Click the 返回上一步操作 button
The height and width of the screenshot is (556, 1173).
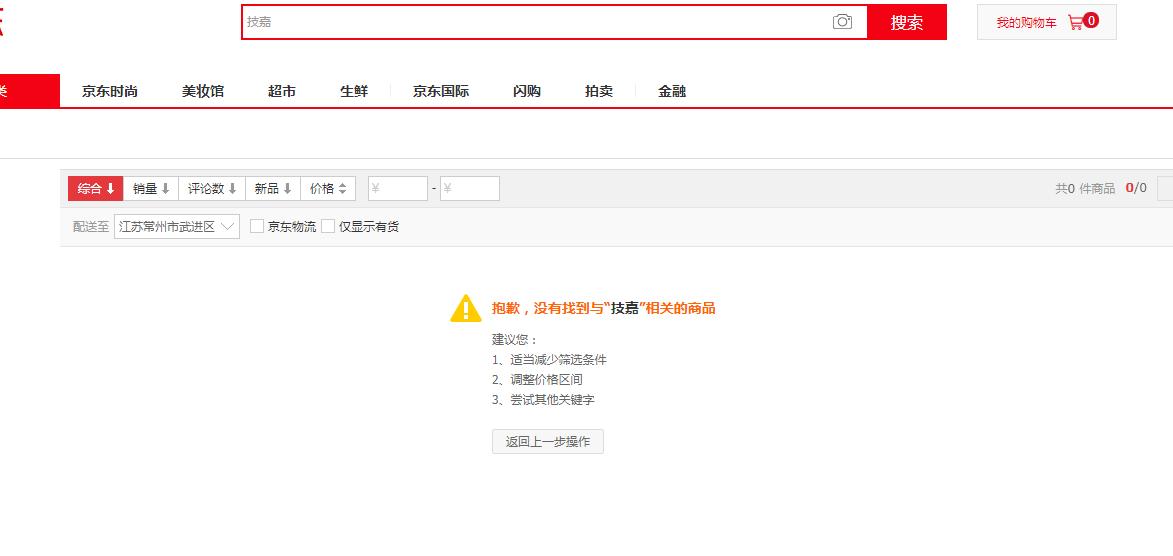pos(548,442)
